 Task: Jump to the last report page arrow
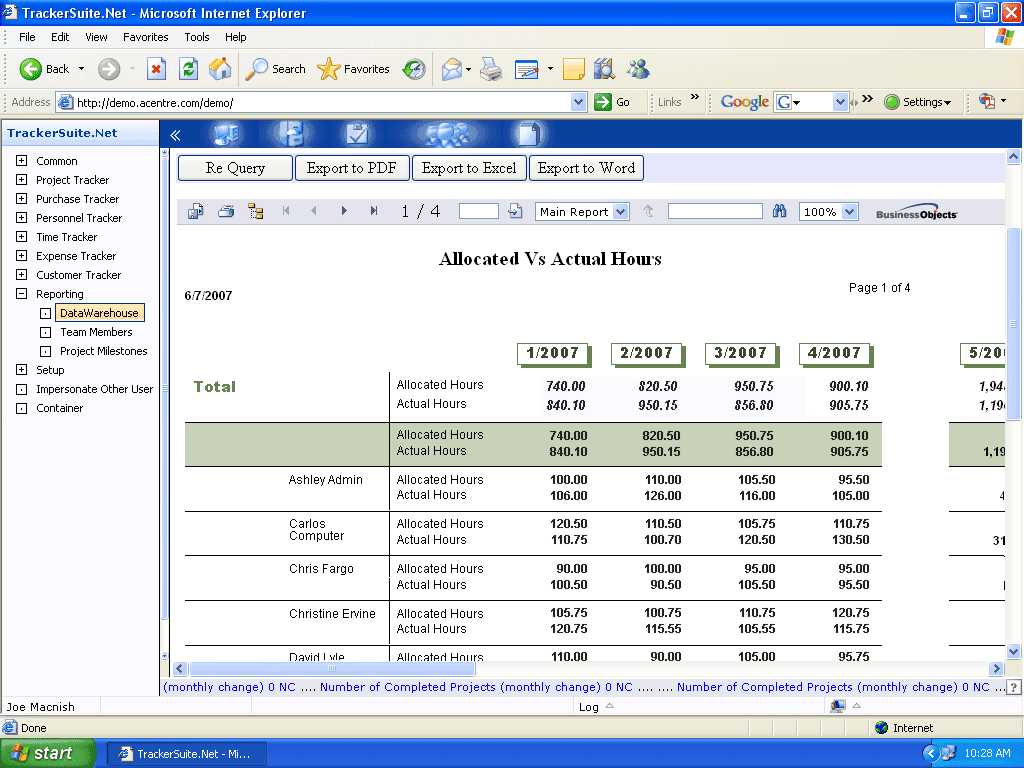tap(374, 211)
